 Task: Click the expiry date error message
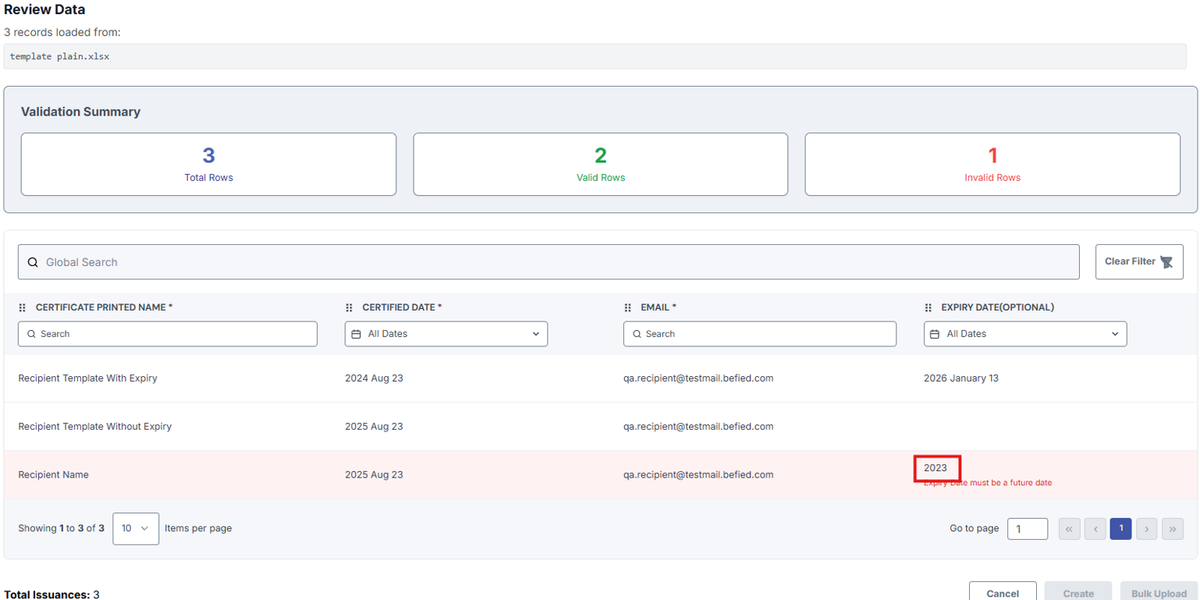pyautogui.click(x=987, y=483)
